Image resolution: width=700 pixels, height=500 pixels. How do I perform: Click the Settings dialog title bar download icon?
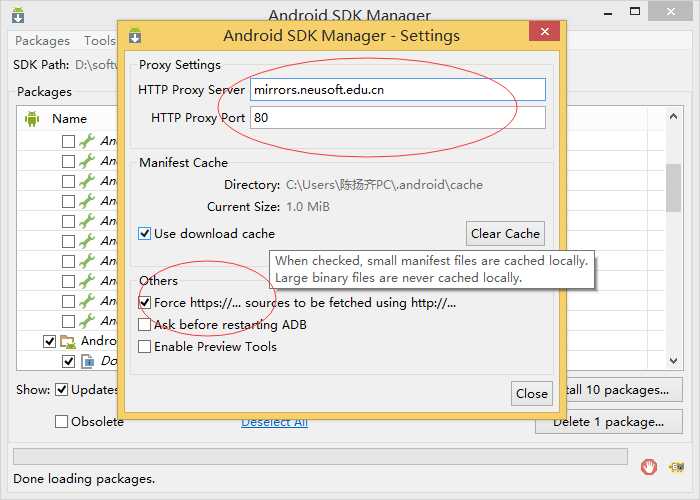[135, 36]
